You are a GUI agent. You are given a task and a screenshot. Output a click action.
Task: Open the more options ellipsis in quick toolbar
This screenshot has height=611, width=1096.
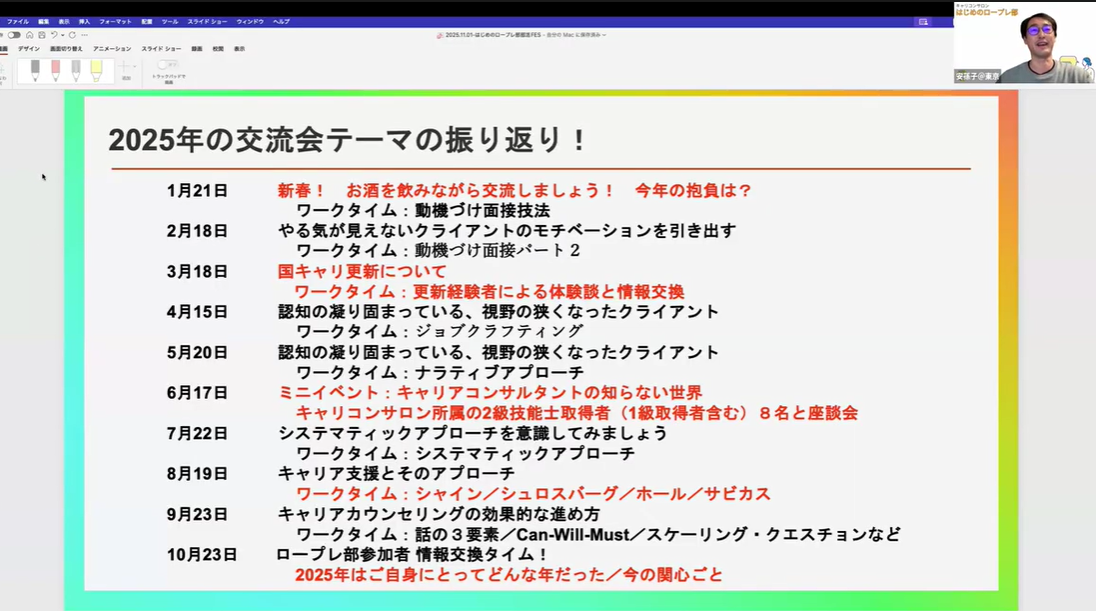[84, 34]
